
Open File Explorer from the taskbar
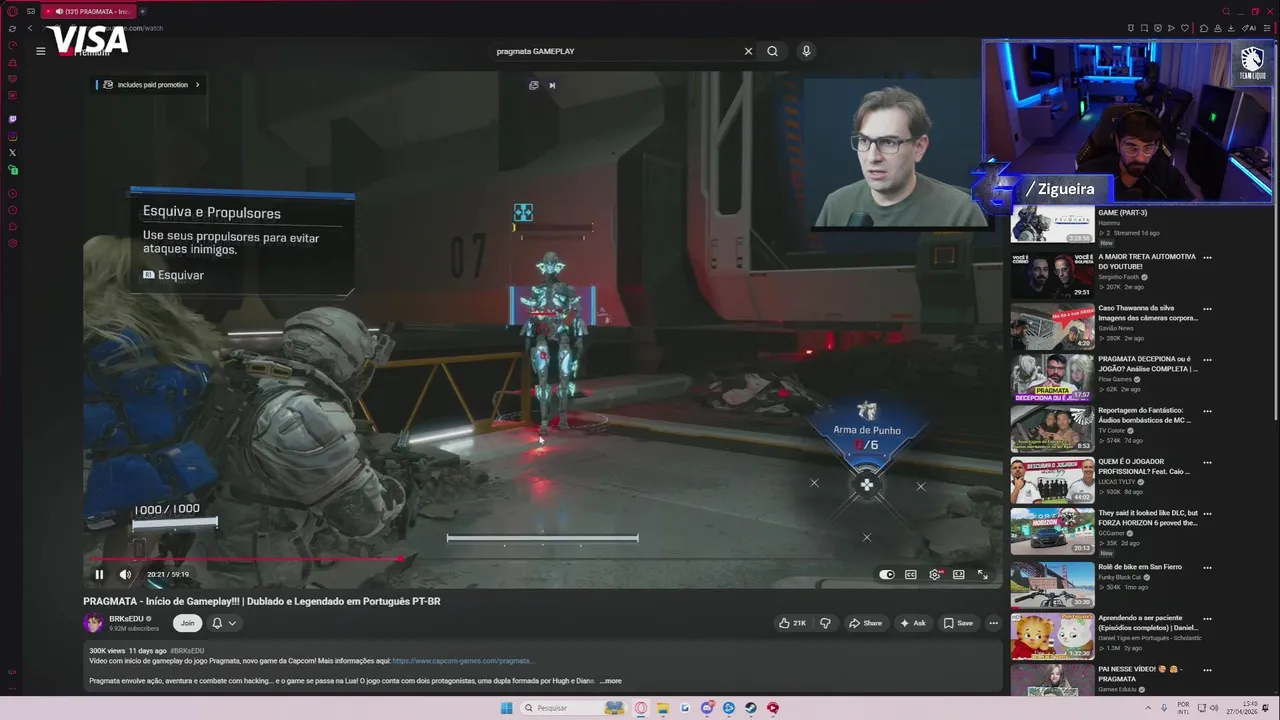tap(663, 708)
